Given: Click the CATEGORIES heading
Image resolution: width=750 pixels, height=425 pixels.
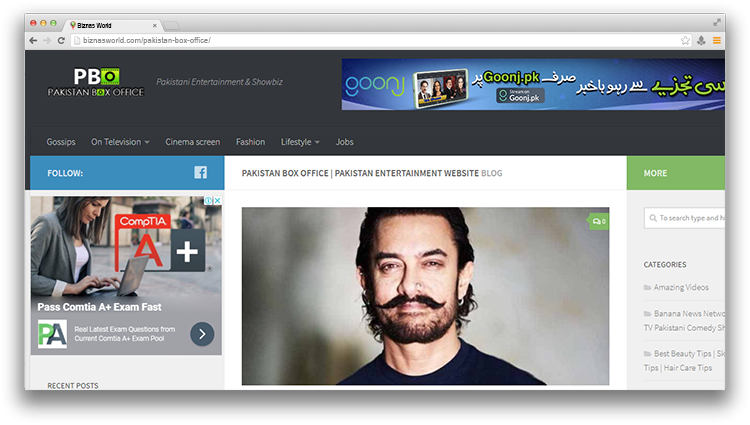Looking at the screenshot, I should [x=665, y=264].
